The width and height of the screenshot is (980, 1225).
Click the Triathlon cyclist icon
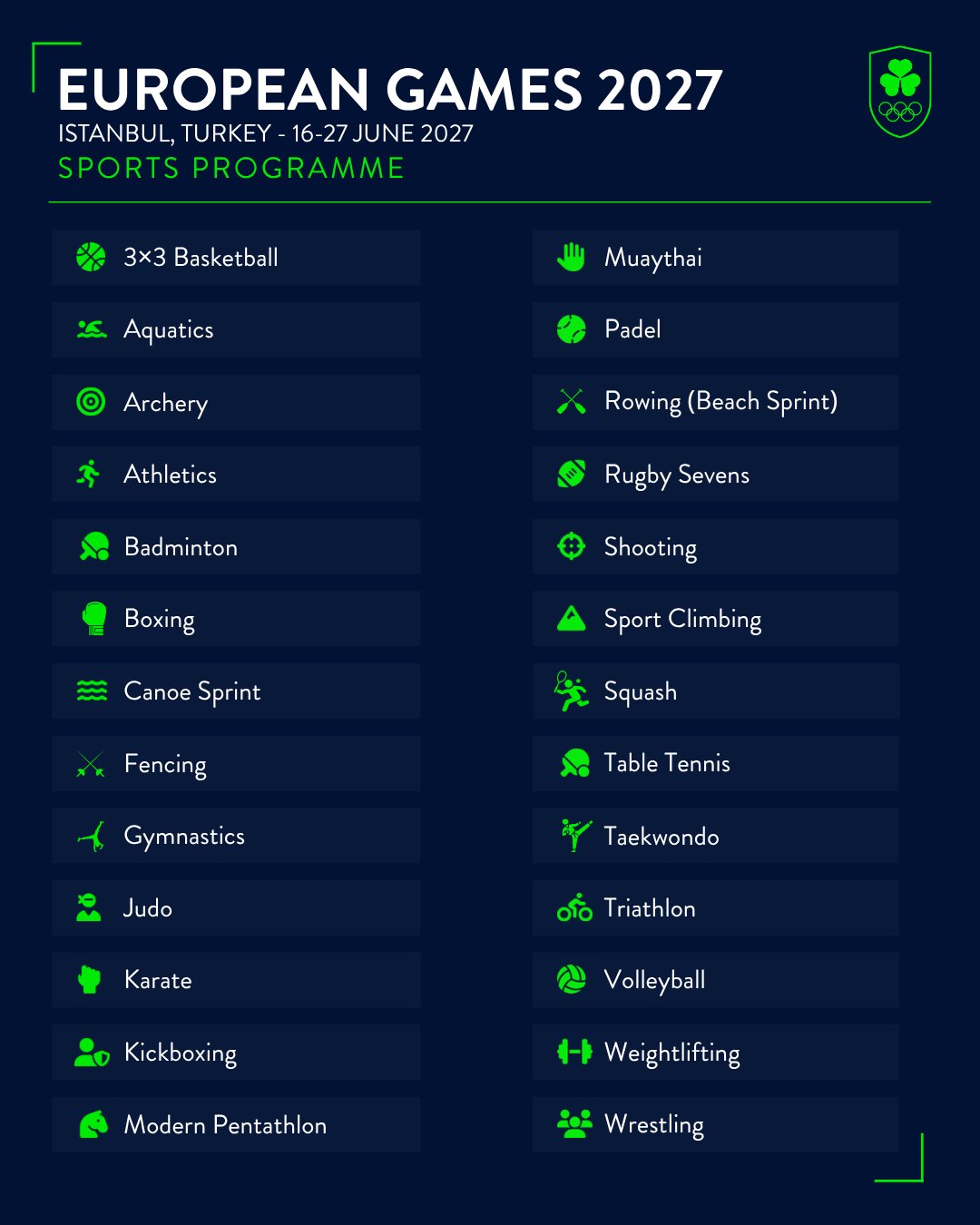click(574, 907)
